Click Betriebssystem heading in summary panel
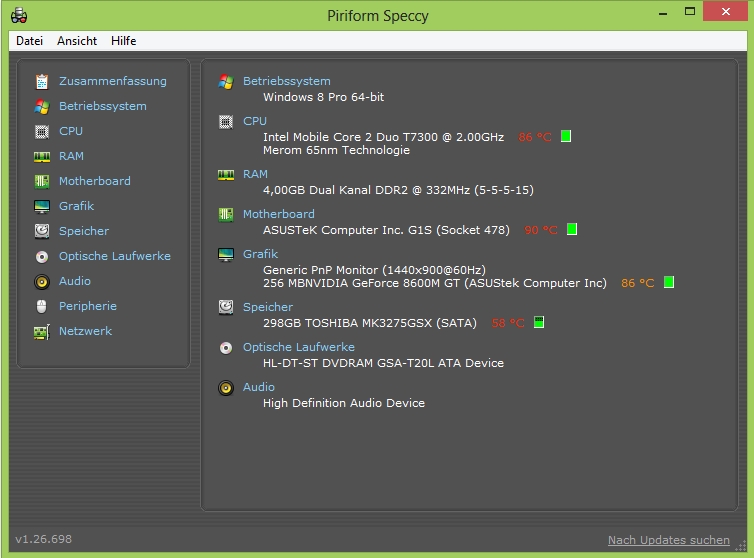This screenshot has height=558, width=754. [287, 81]
